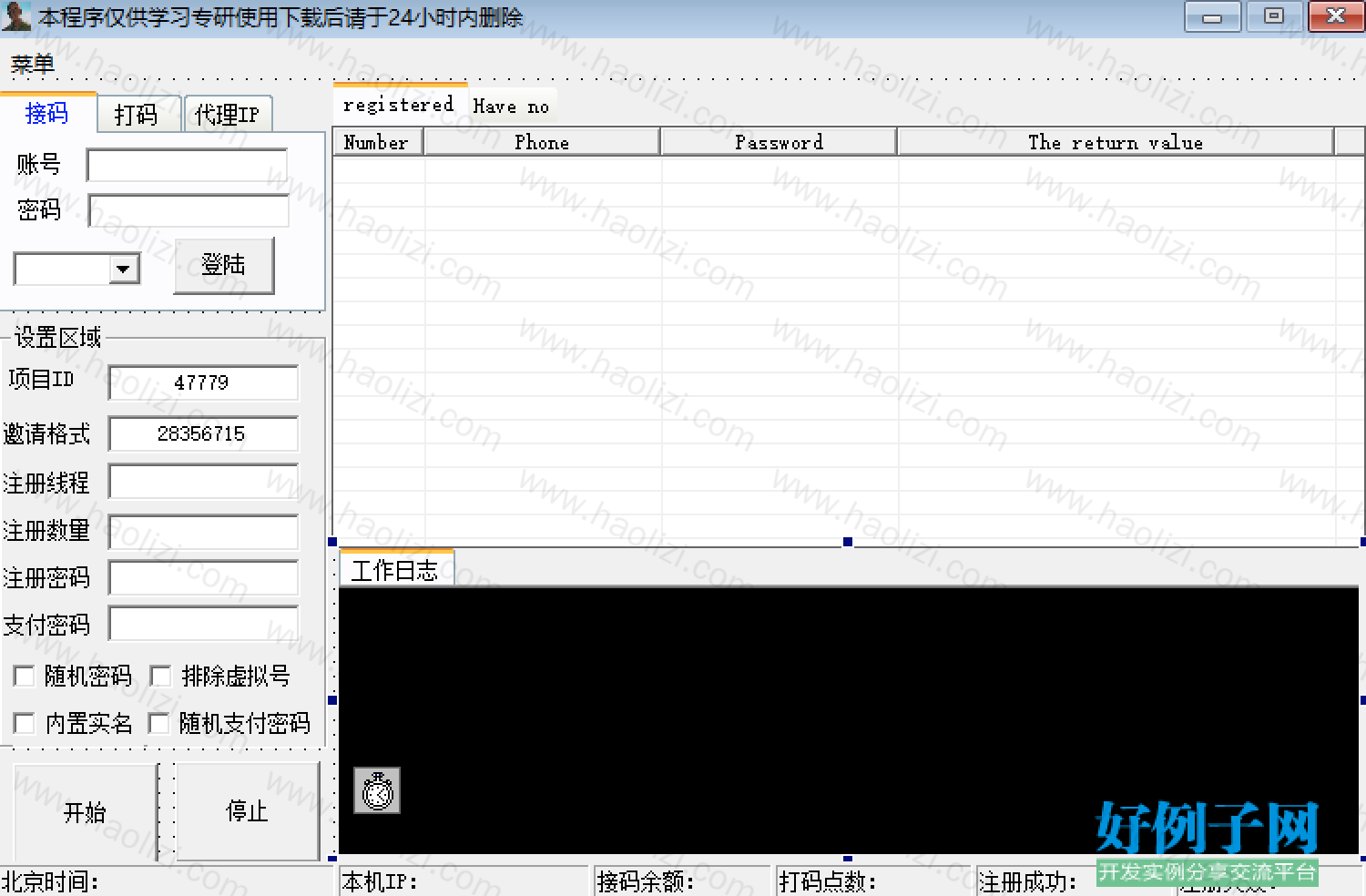
Task: Enable the 随机密码 checkbox
Action: point(24,676)
